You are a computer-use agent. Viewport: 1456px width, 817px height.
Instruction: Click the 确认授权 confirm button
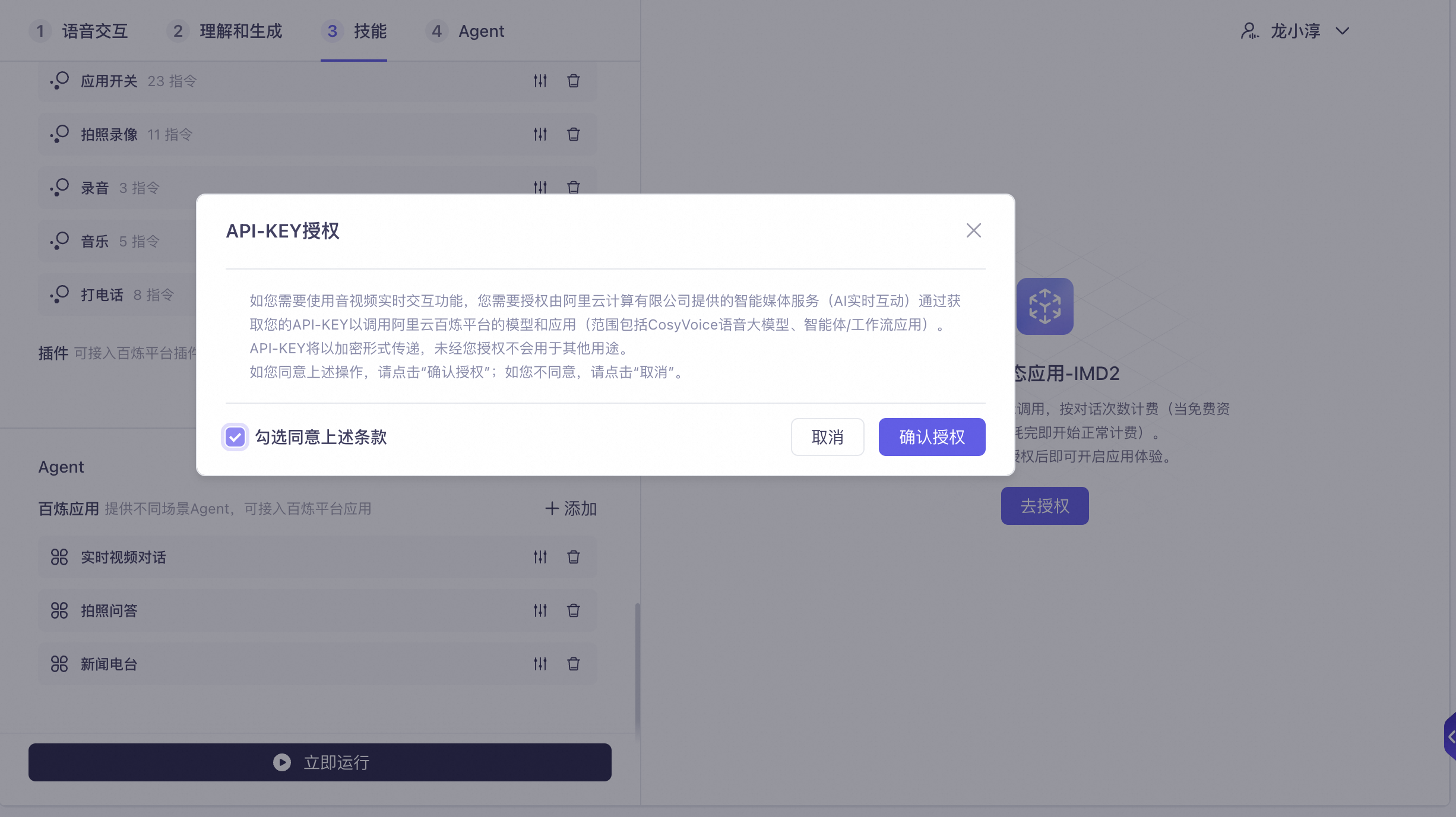(x=932, y=437)
